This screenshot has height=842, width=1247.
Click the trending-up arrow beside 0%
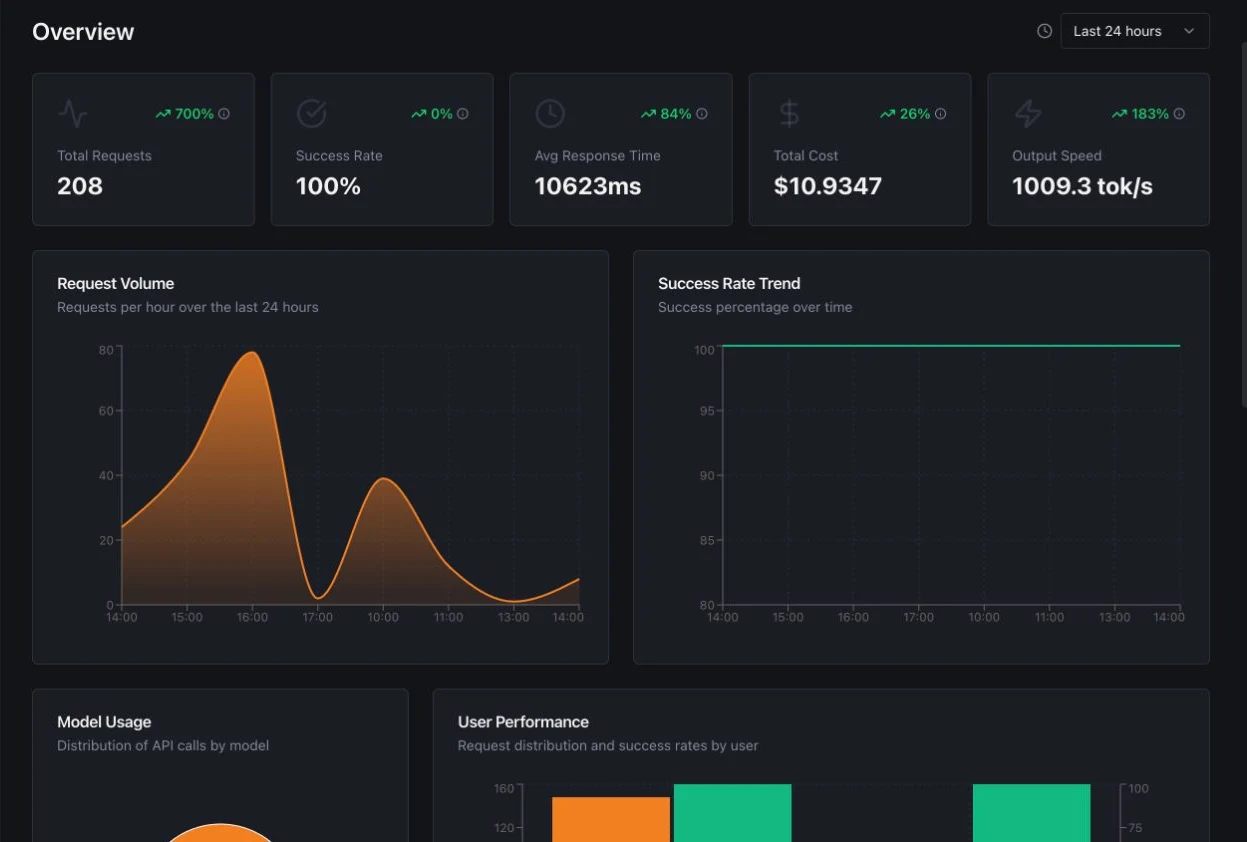click(419, 114)
